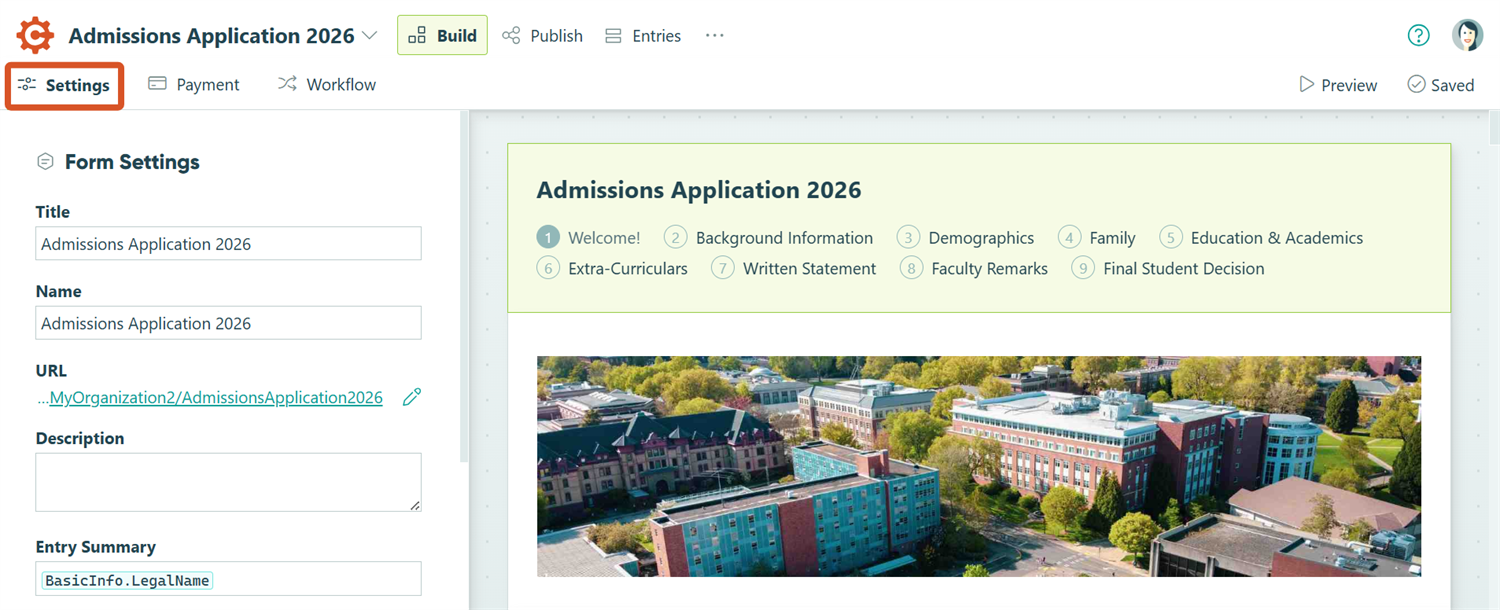The image size is (1500, 610).
Task: Click the Admissions Application 2026 form heading
Action: click(x=699, y=190)
